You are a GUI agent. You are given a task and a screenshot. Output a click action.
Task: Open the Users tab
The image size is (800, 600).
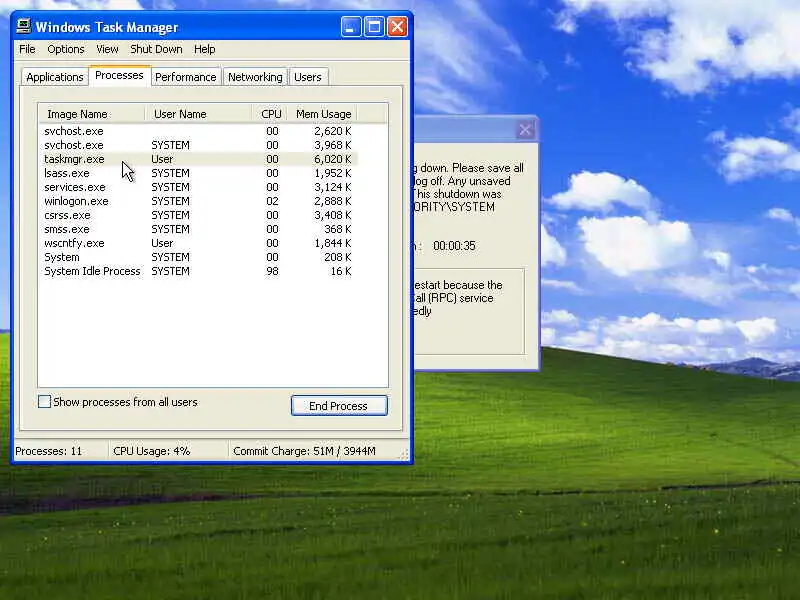pos(308,77)
